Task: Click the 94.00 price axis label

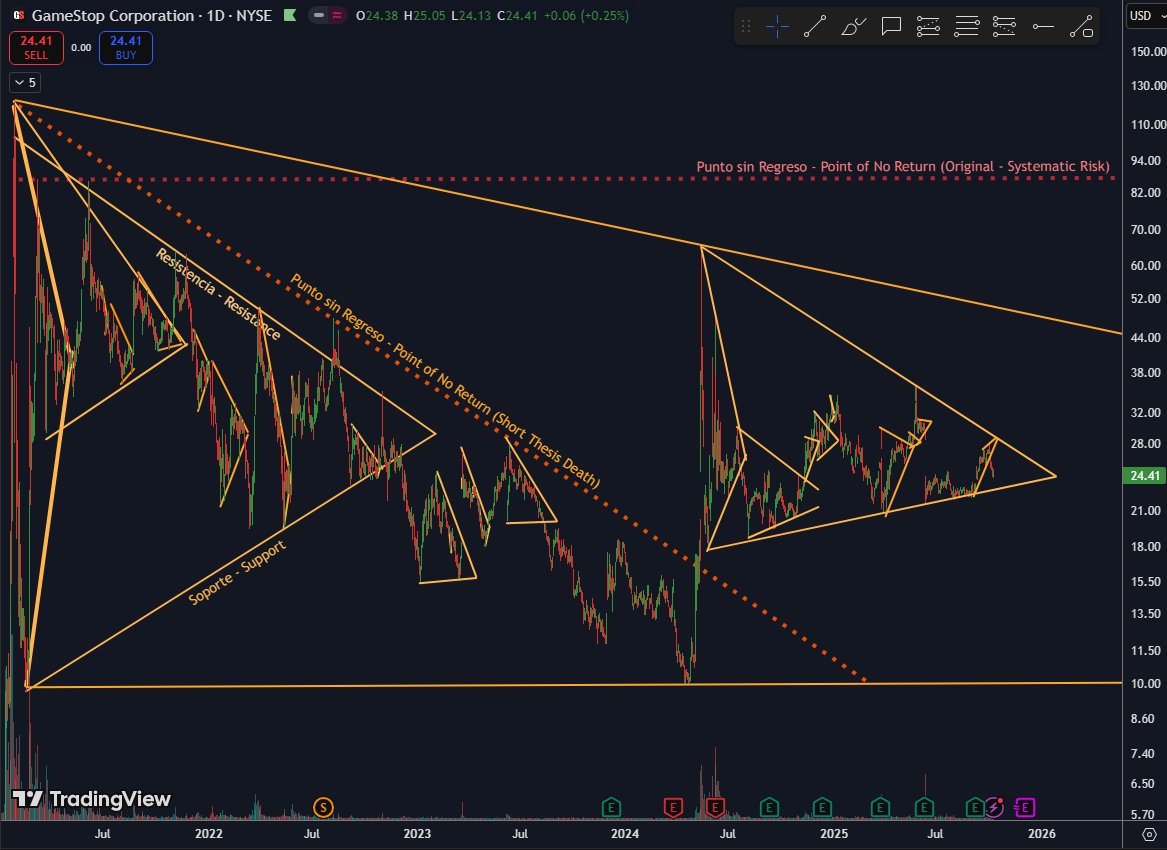Action: click(x=1146, y=160)
